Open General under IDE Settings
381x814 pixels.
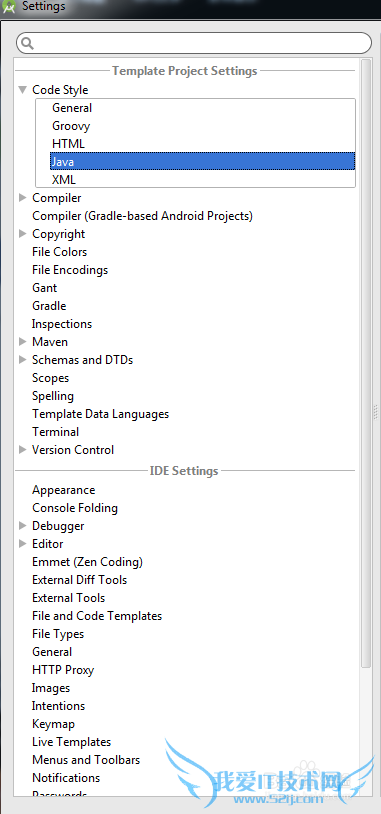(x=52, y=652)
